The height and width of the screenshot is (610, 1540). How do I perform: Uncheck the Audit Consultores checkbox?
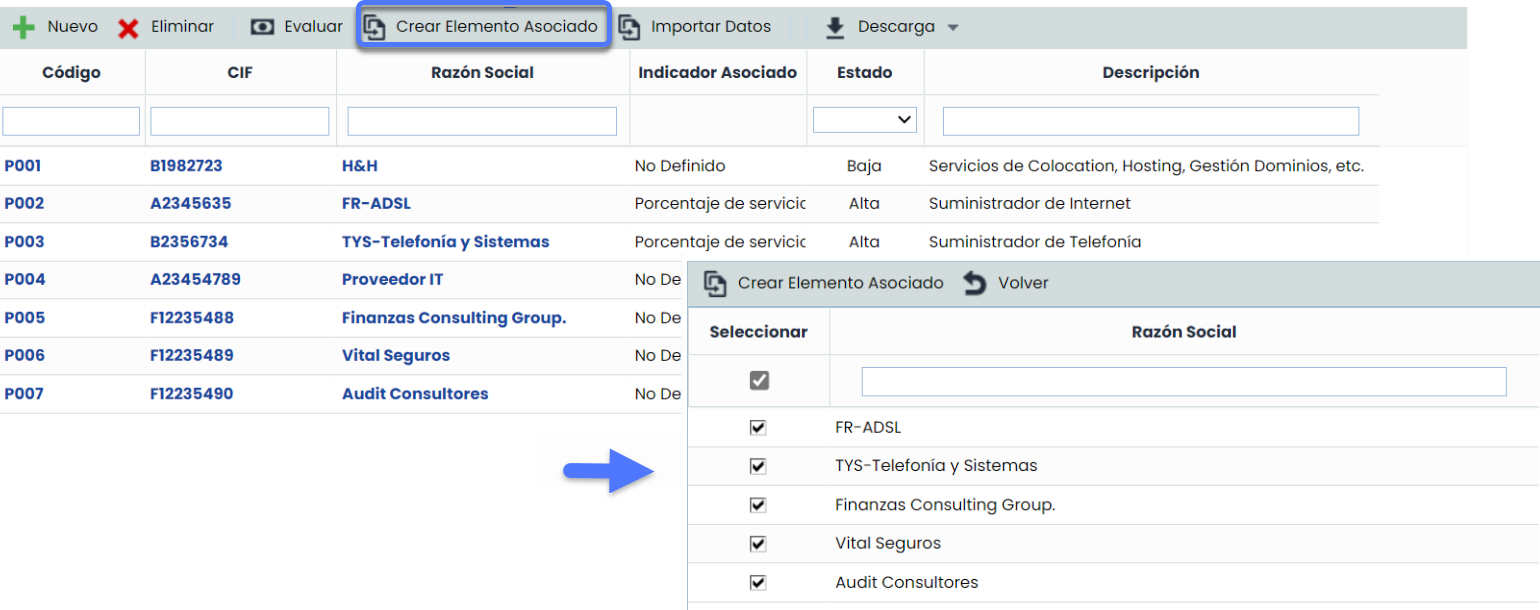pos(758,583)
